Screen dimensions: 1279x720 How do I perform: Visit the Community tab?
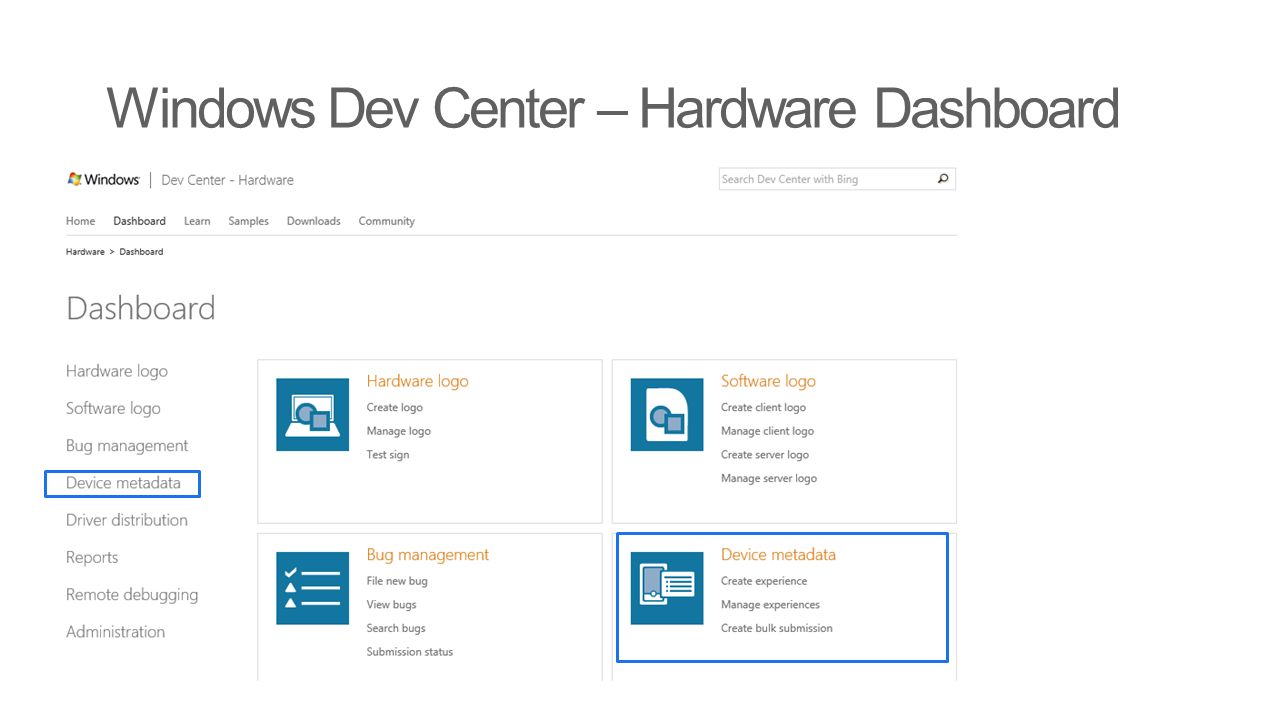[x=387, y=221]
